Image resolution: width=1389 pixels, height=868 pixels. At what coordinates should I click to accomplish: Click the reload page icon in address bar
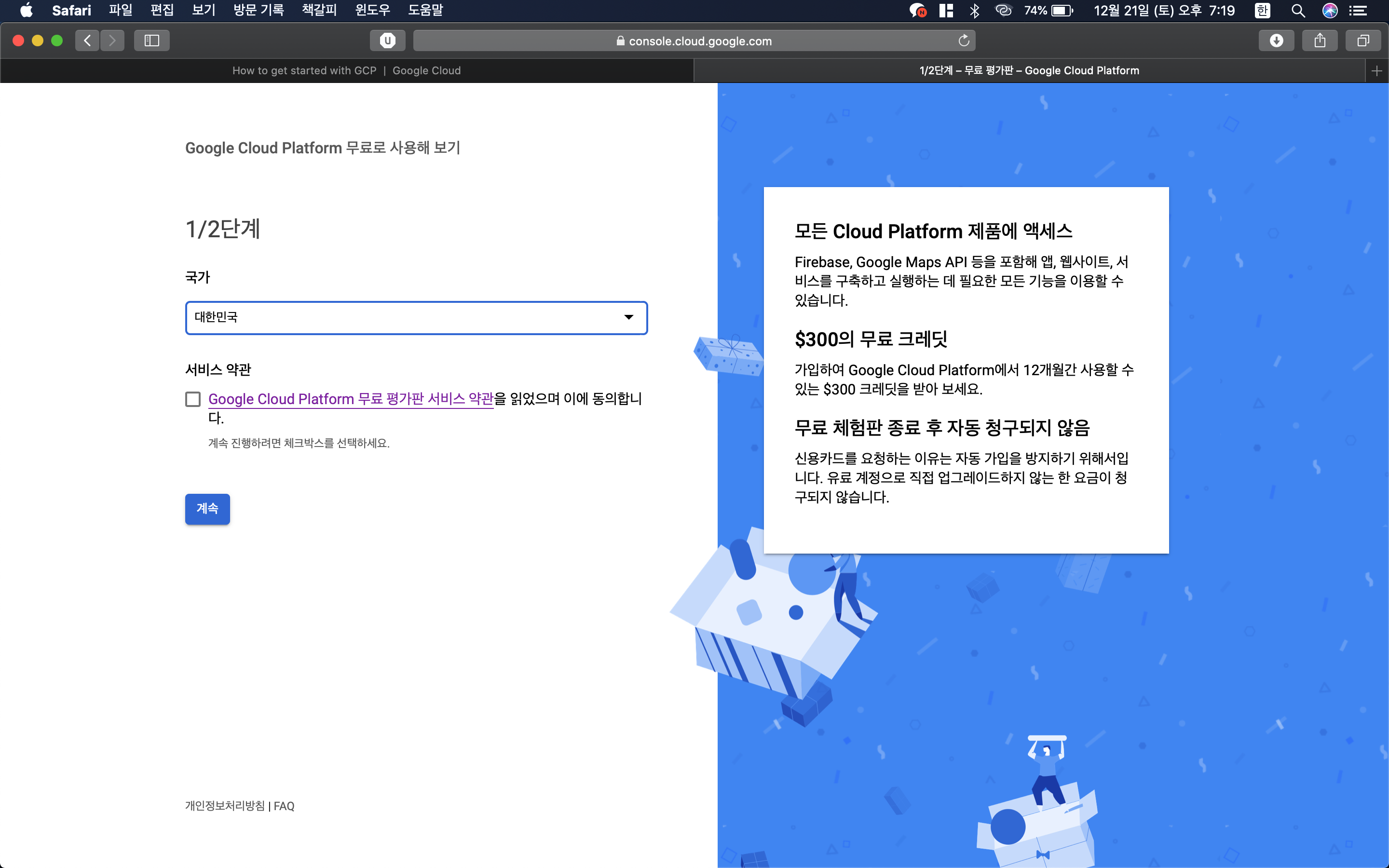[964, 41]
